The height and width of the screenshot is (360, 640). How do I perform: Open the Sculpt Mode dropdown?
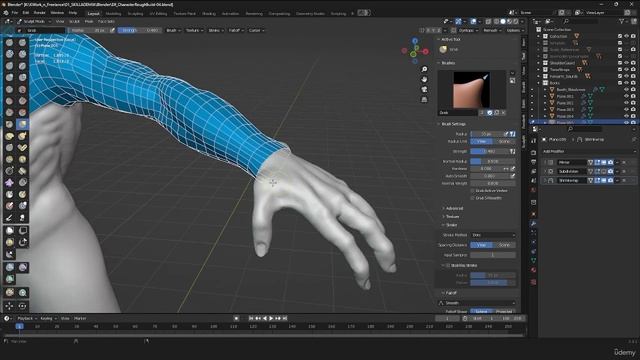(x=34, y=21)
